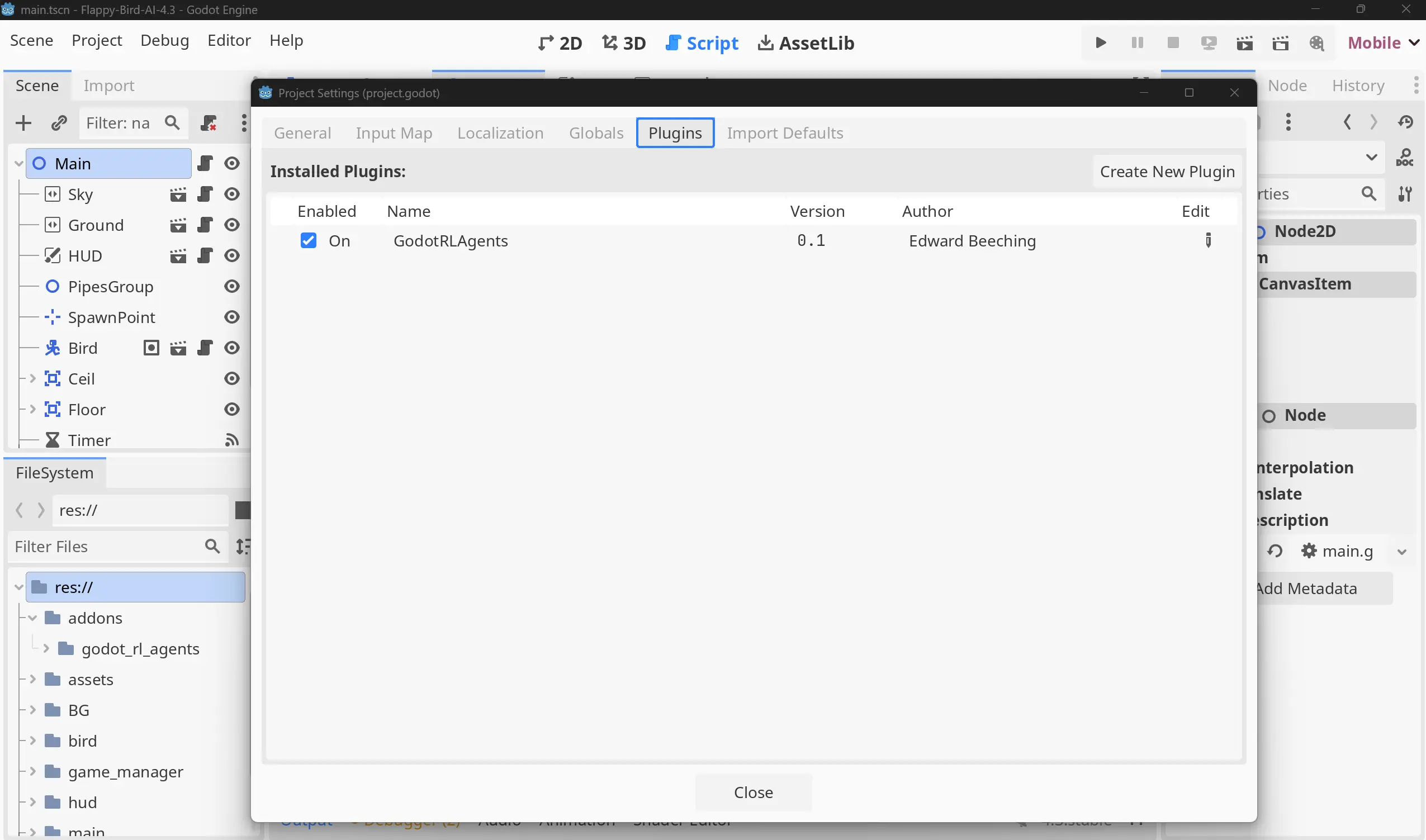
Task: Expand the assets folder
Action: click(x=33, y=680)
